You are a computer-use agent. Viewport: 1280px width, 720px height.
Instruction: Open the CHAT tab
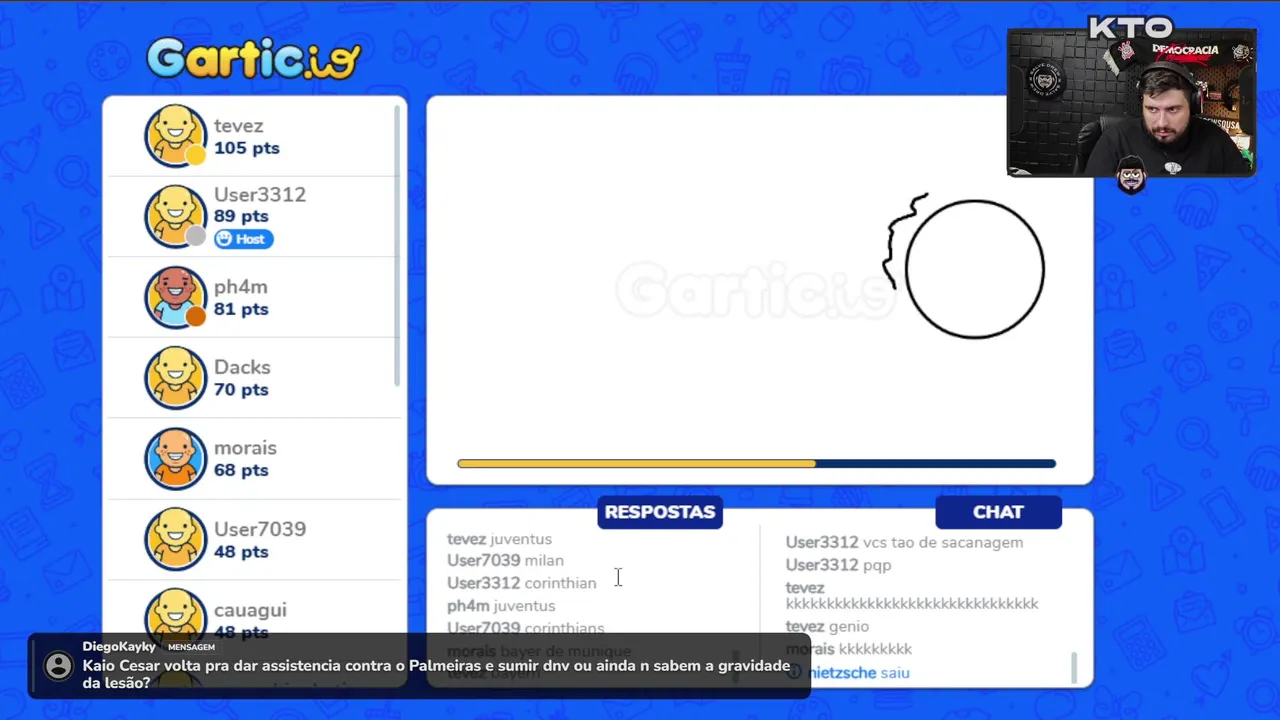click(998, 512)
